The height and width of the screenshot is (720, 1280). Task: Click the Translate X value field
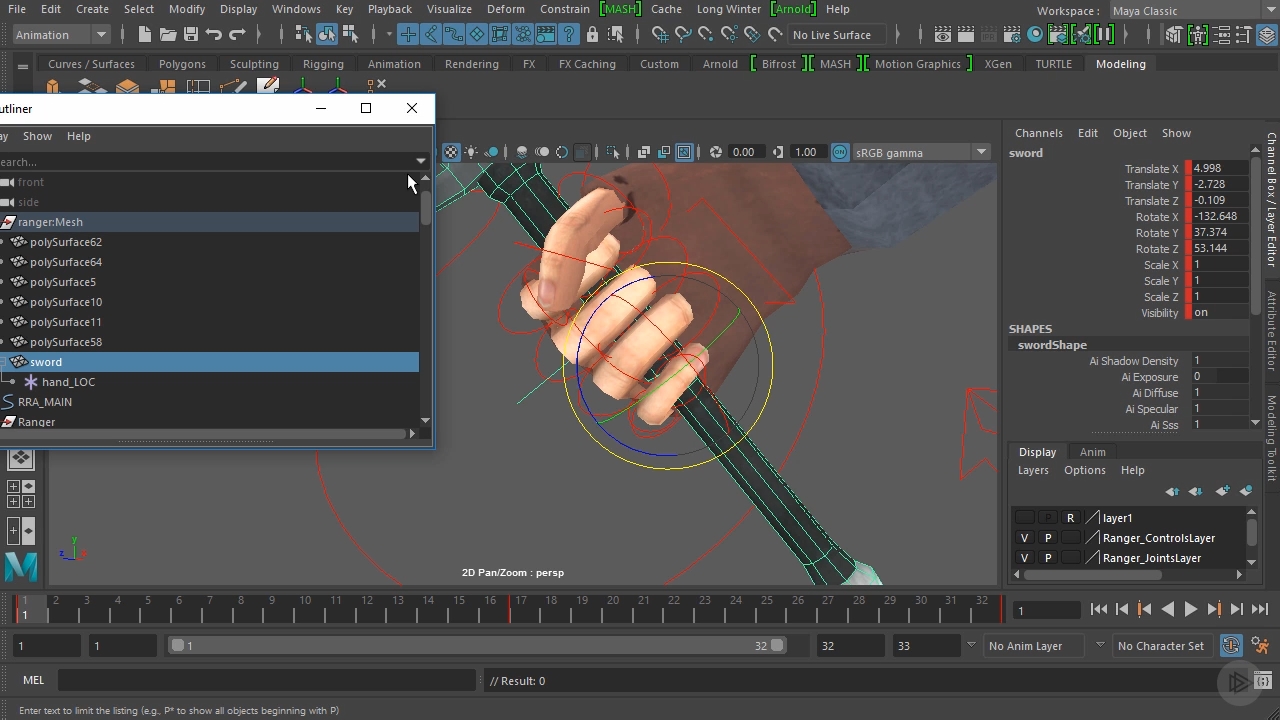point(1220,169)
